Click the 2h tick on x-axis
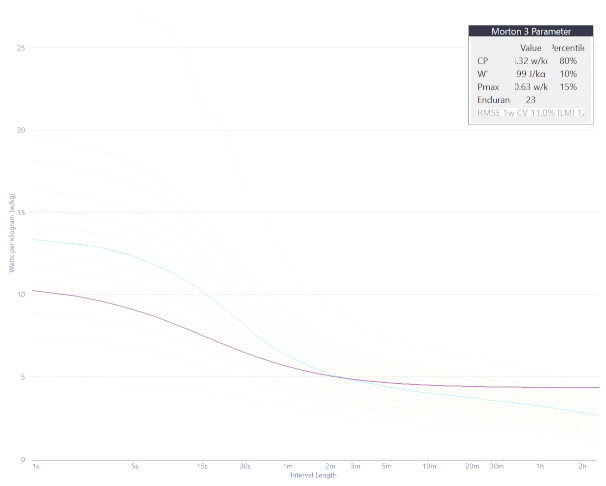This screenshot has height=486, width=606. coord(582,466)
